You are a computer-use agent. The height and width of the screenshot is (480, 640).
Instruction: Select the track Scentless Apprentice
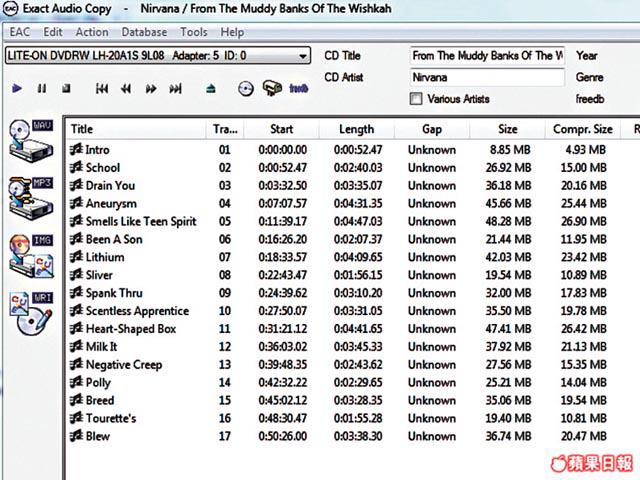coord(137,311)
